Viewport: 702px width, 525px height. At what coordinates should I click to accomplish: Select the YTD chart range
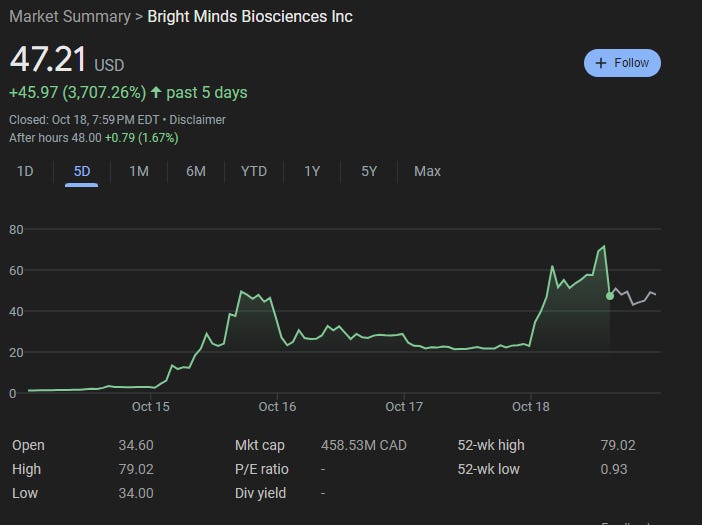coord(254,171)
